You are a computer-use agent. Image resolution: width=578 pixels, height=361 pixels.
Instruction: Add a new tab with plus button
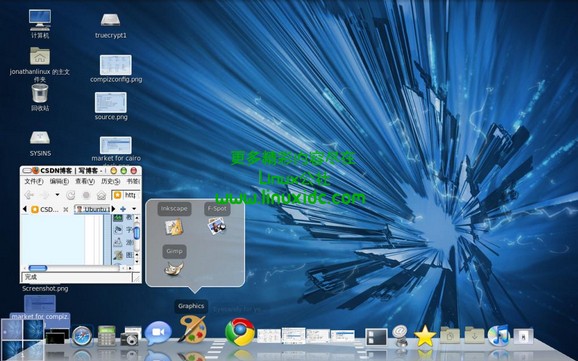tap(123, 209)
